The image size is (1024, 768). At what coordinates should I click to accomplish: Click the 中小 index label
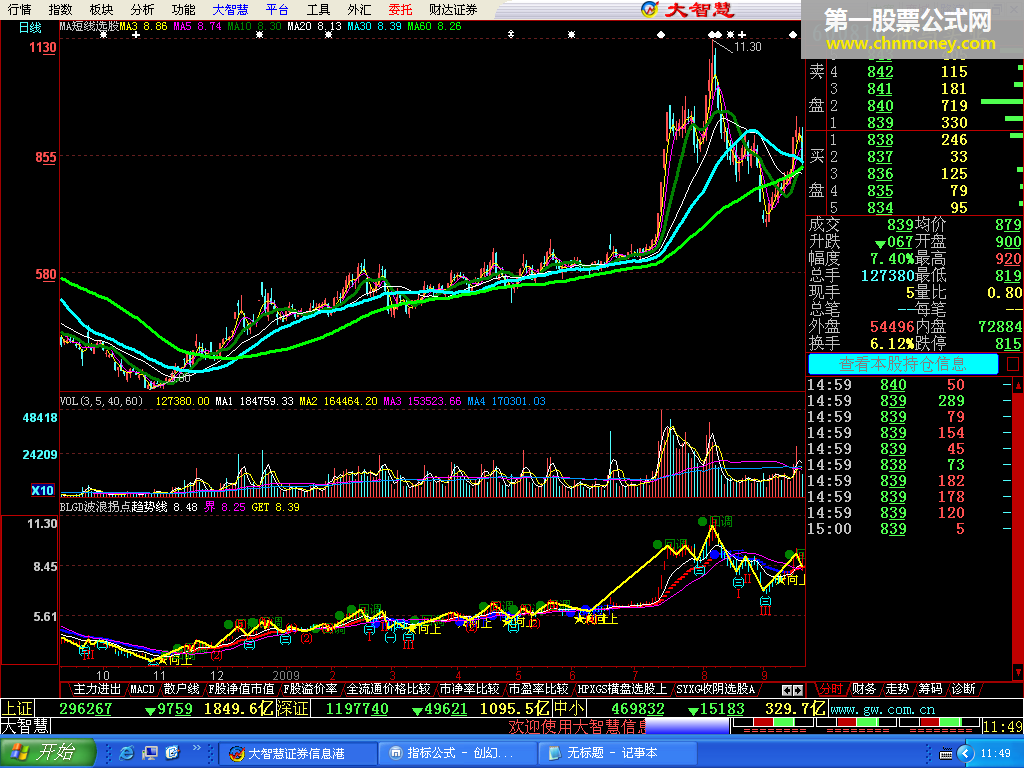[569, 709]
